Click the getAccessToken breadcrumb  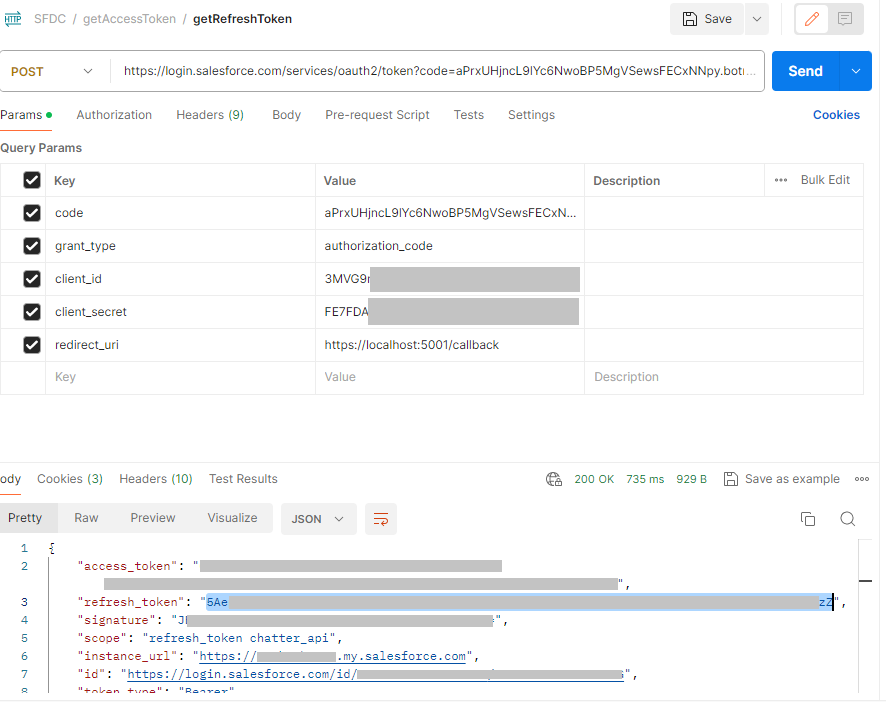[129, 19]
